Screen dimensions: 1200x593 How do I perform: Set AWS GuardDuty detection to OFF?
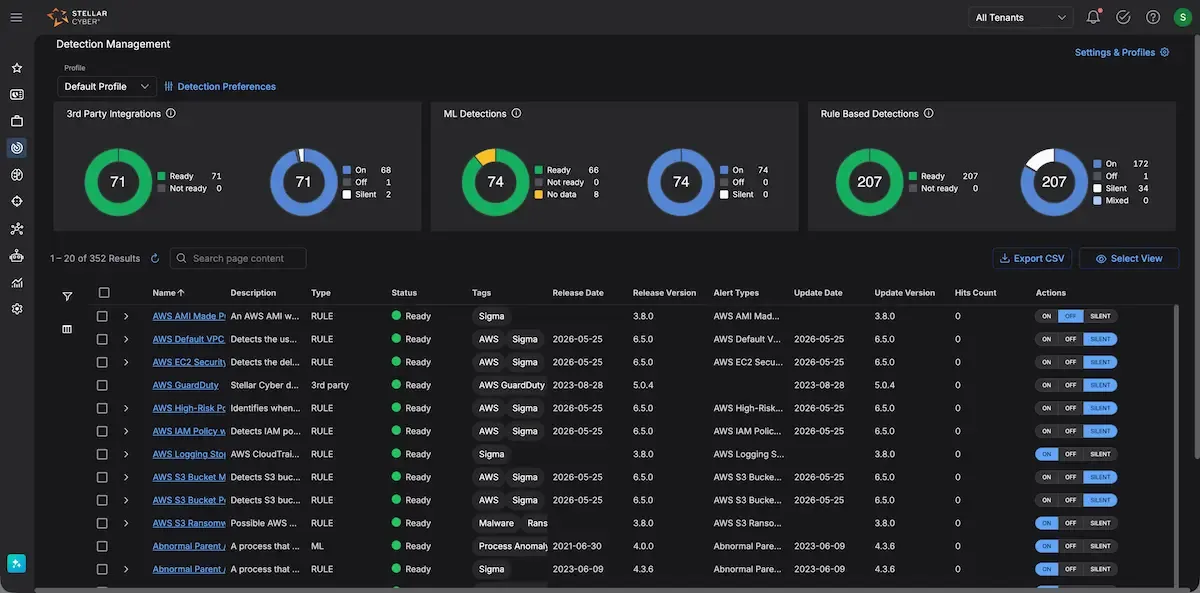pos(1070,385)
